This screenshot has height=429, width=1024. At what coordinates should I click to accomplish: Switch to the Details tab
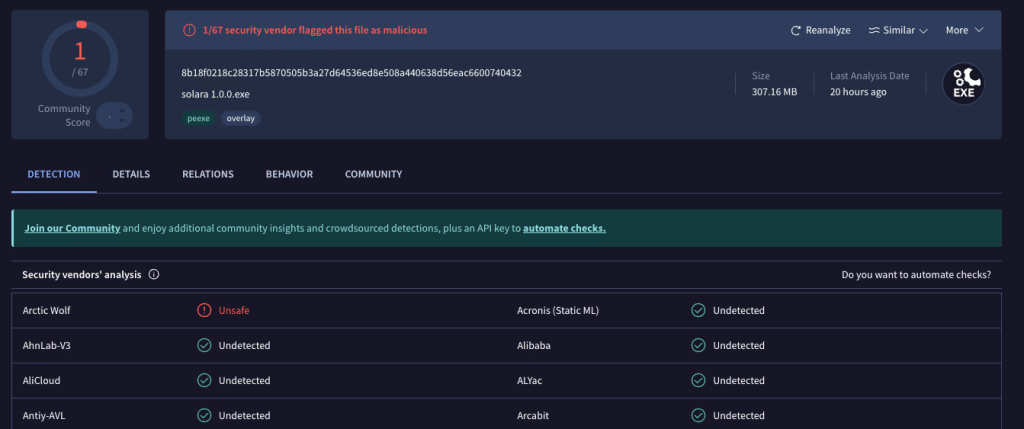click(x=131, y=174)
